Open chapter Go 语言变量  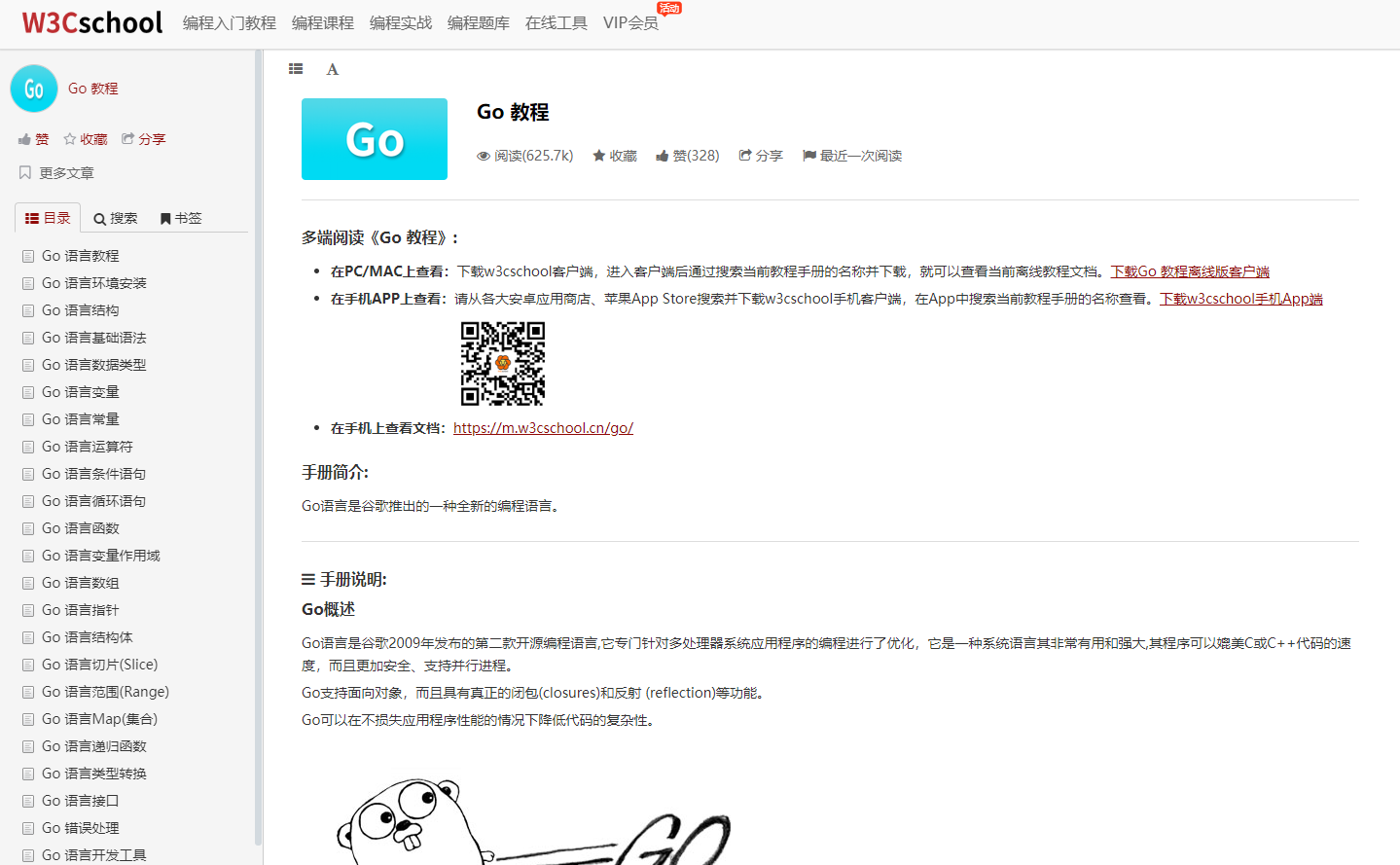(81, 392)
